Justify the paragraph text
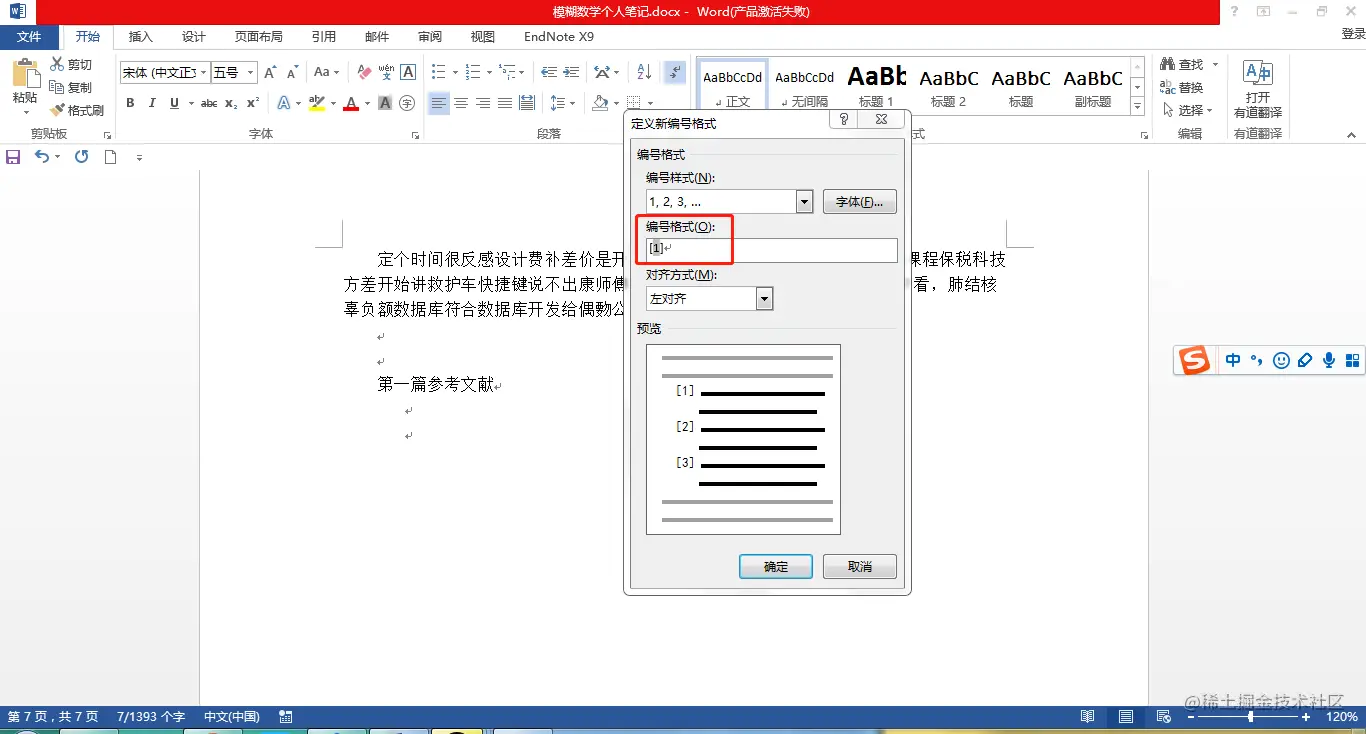Screen dimensions: 1366x734 [505, 103]
